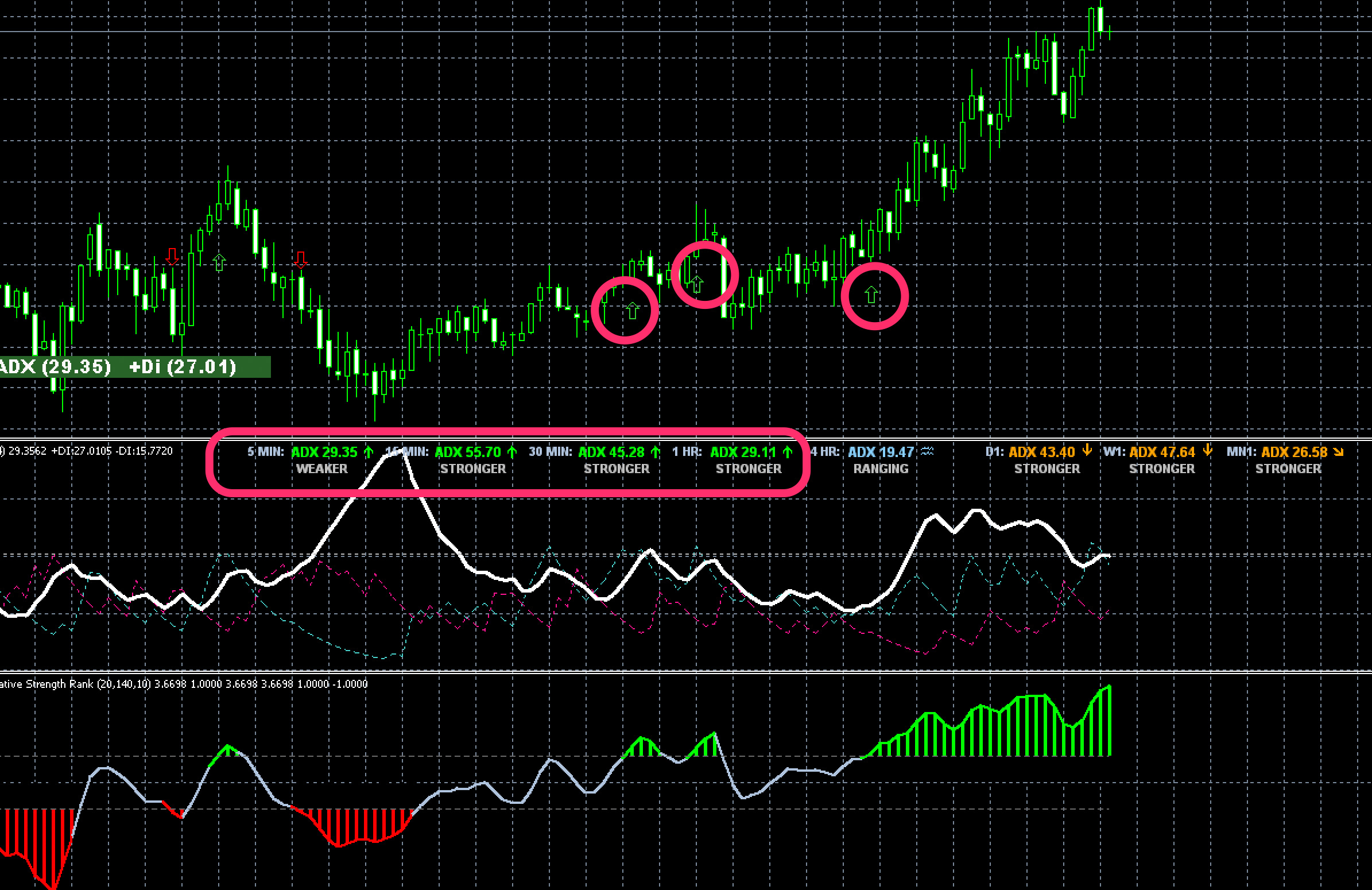Click the WEAKER status text
The image size is (1372, 890).
point(321,469)
